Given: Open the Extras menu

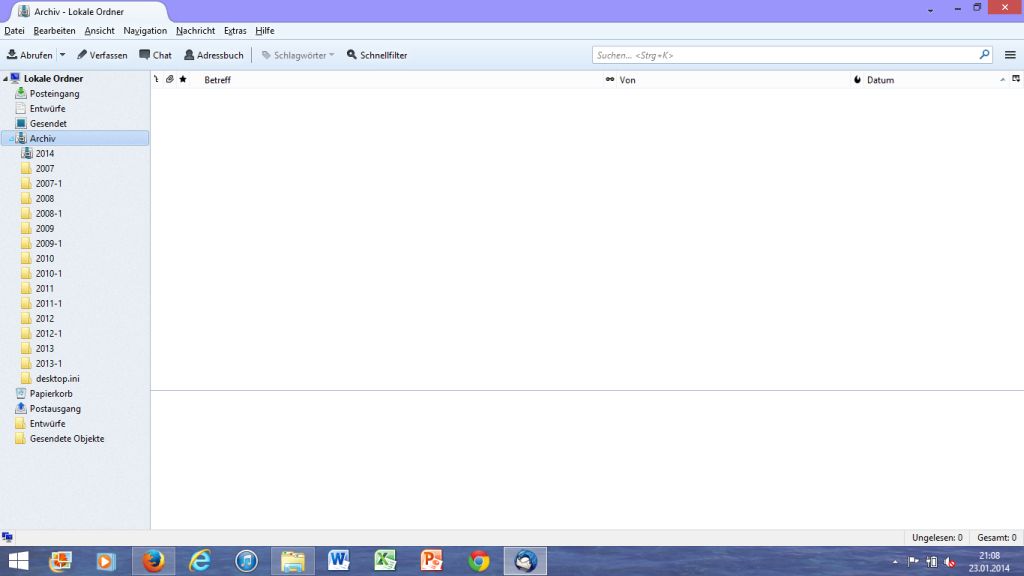Looking at the screenshot, I should (235, 31).
